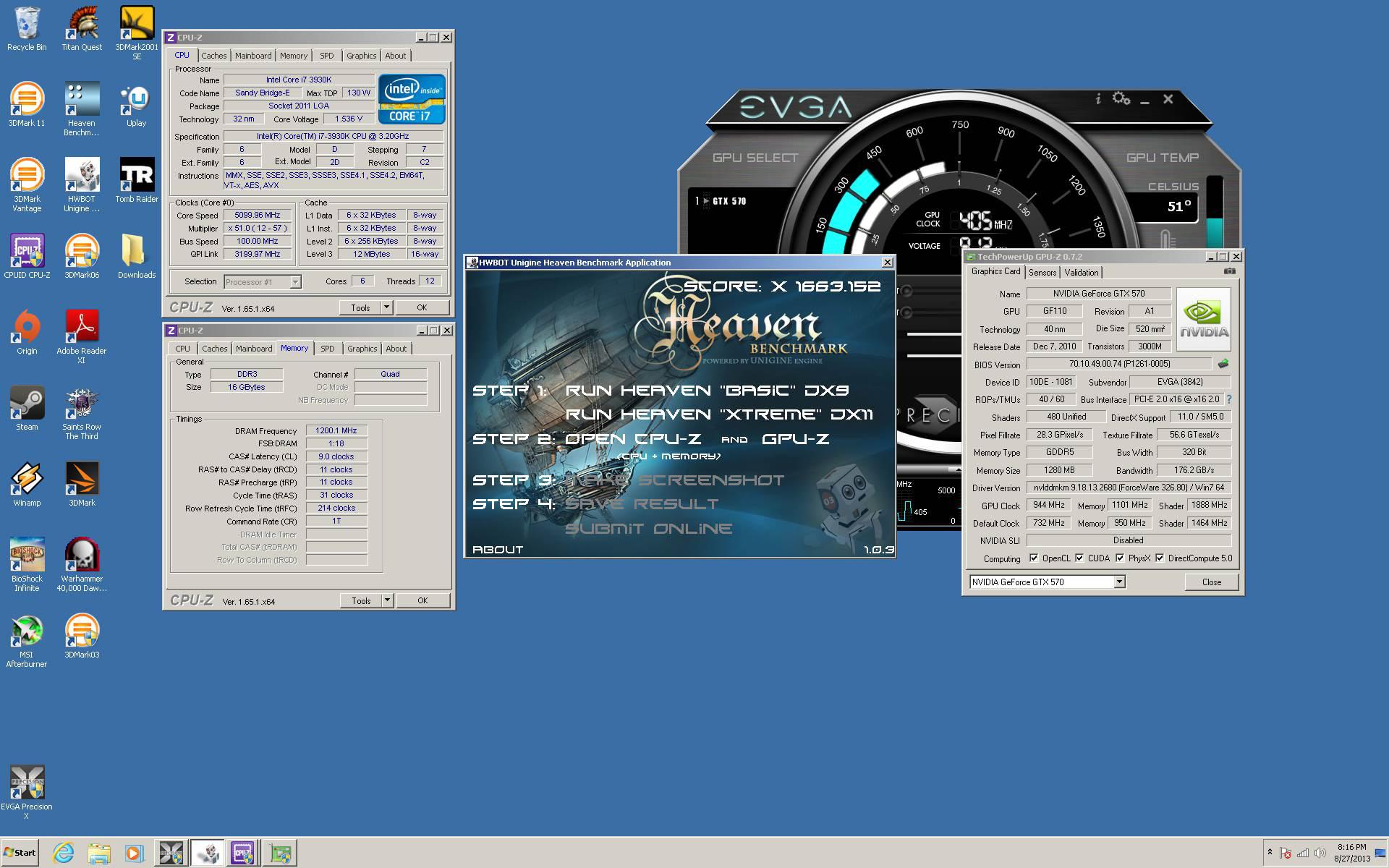Click the Close button in GPU-Z
1389x868 pixels.
click(x=1212, y=582)
